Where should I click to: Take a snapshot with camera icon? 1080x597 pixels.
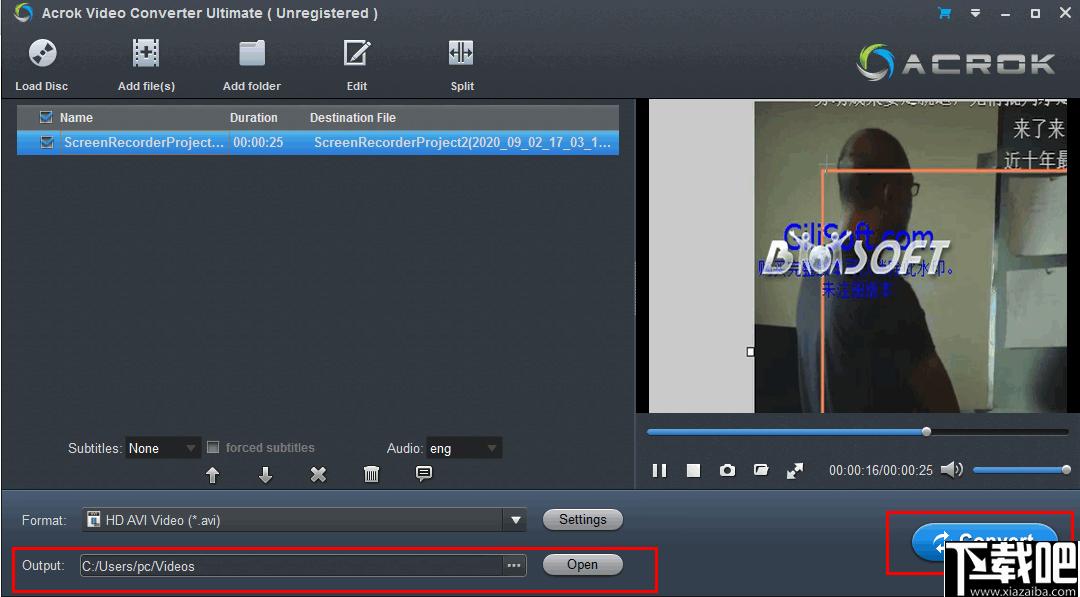pyautogui.click(x=727, y=470)
